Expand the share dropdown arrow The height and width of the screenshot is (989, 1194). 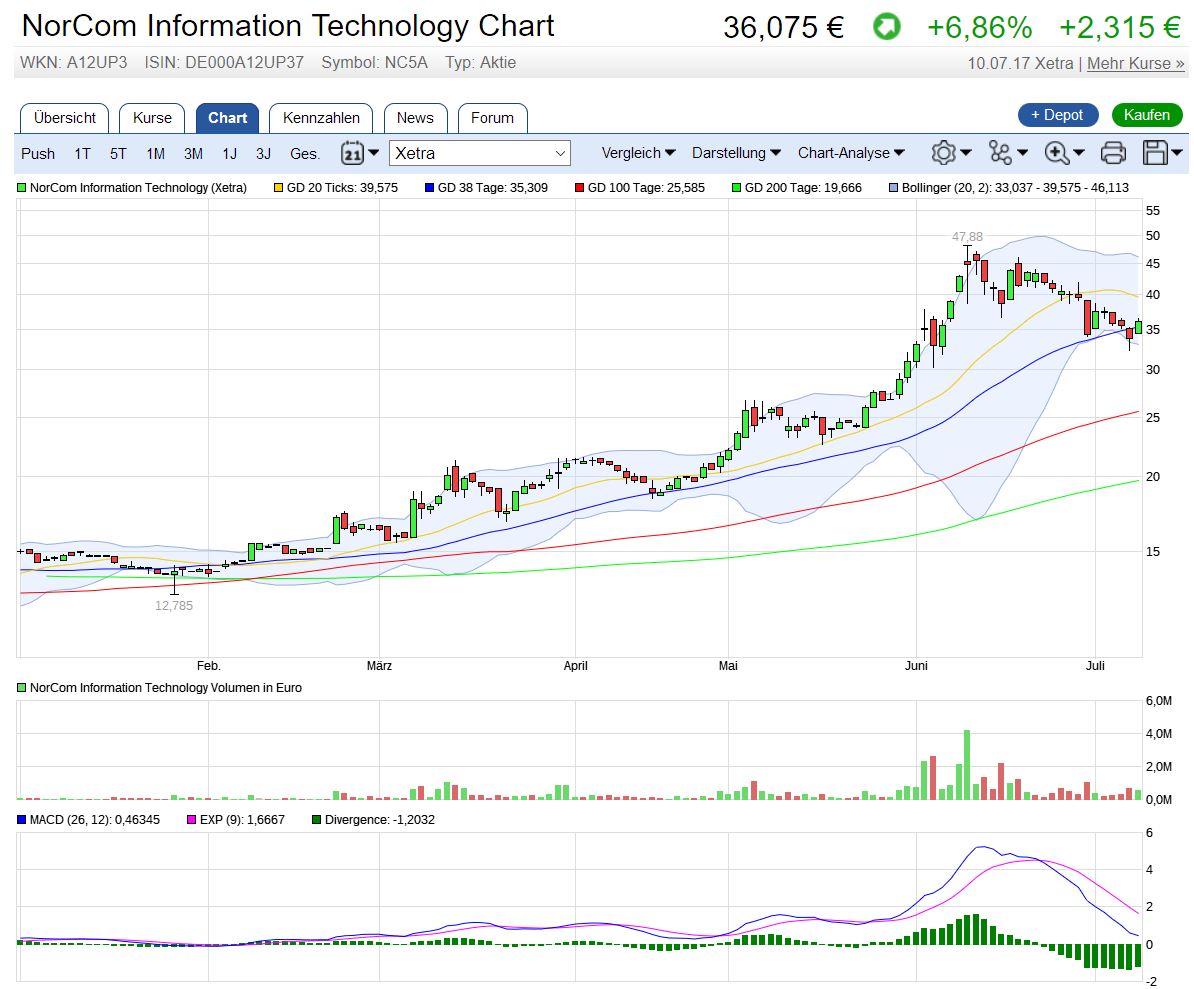pos(1022,153)
